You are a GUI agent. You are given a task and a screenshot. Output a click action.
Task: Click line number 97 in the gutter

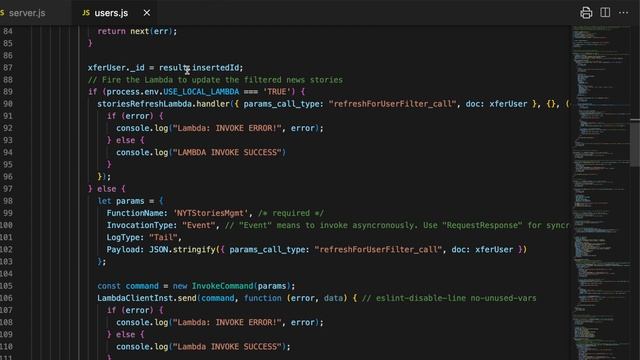click(x=8, y=189)
